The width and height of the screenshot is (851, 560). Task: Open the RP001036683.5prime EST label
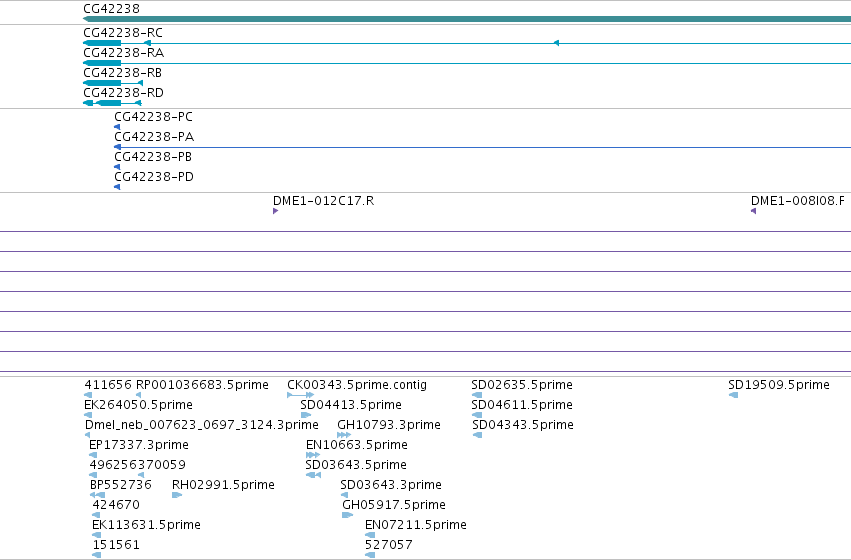click(202, 385)
